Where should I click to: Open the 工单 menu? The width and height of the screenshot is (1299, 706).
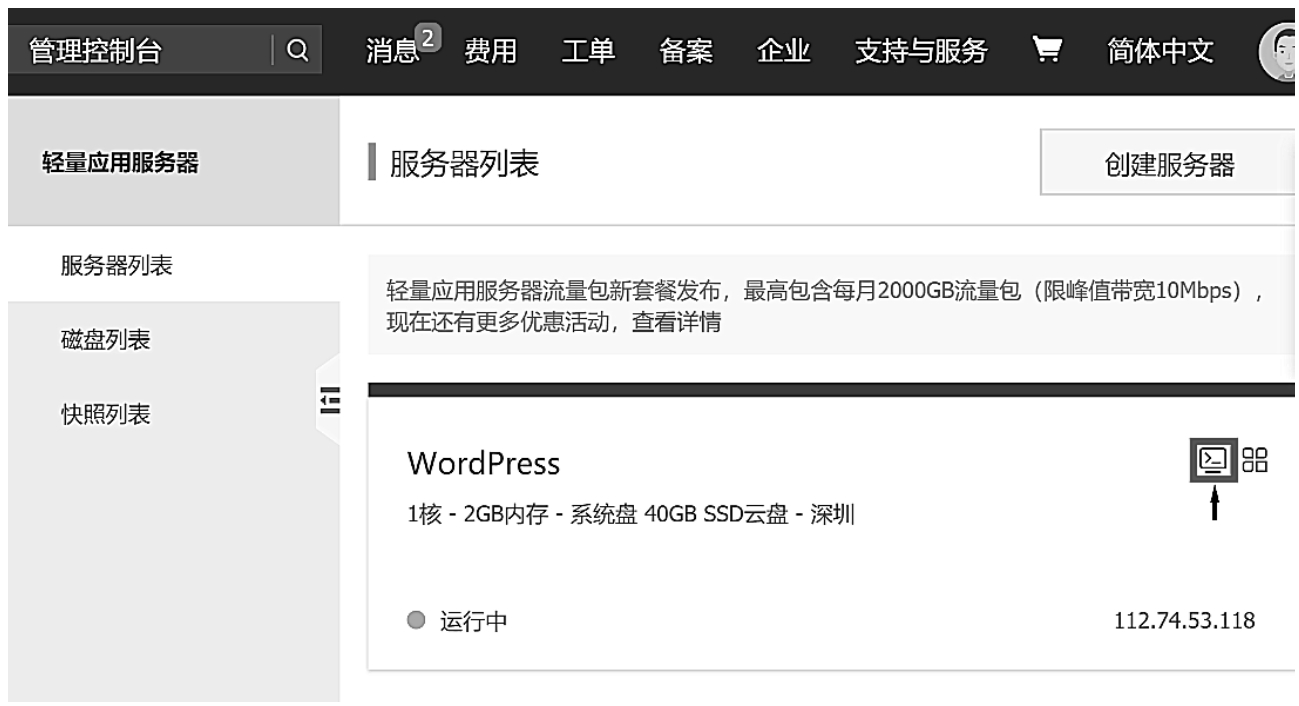588,52
